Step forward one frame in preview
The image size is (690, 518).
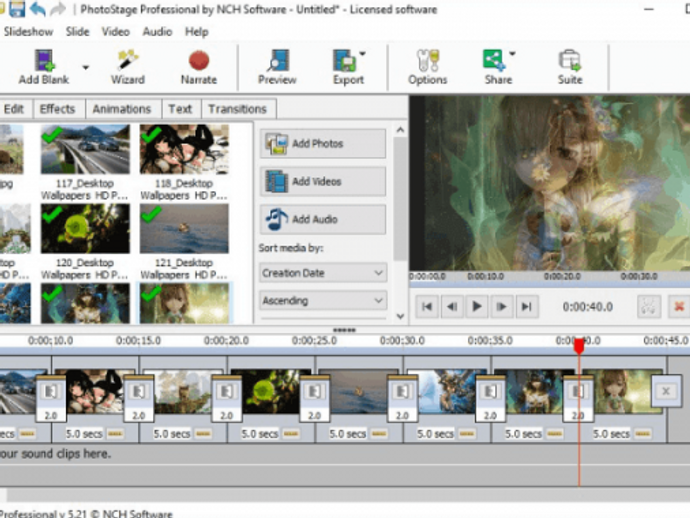tap(502, 306)
